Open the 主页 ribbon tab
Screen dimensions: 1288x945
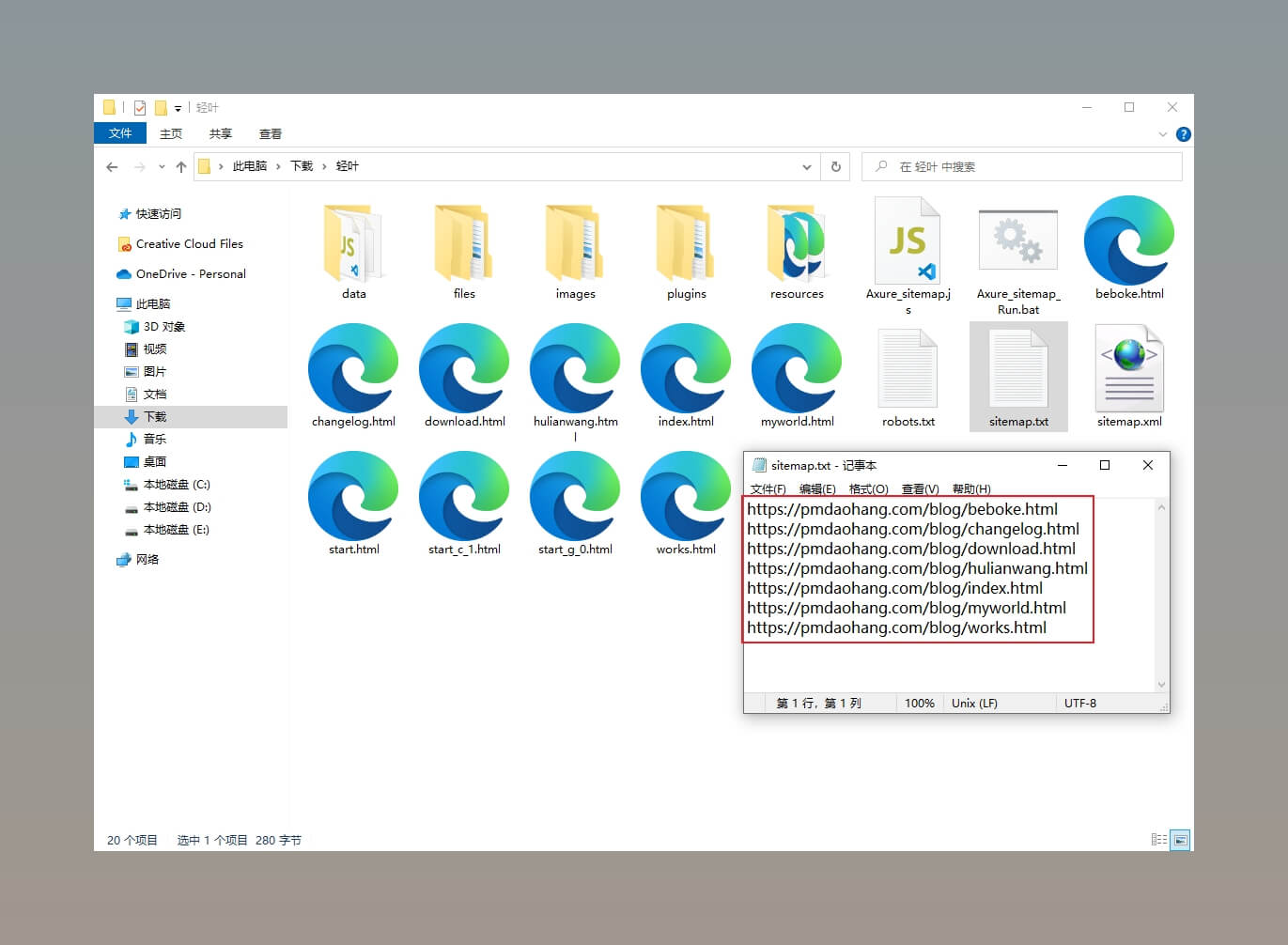pos(171,133)
